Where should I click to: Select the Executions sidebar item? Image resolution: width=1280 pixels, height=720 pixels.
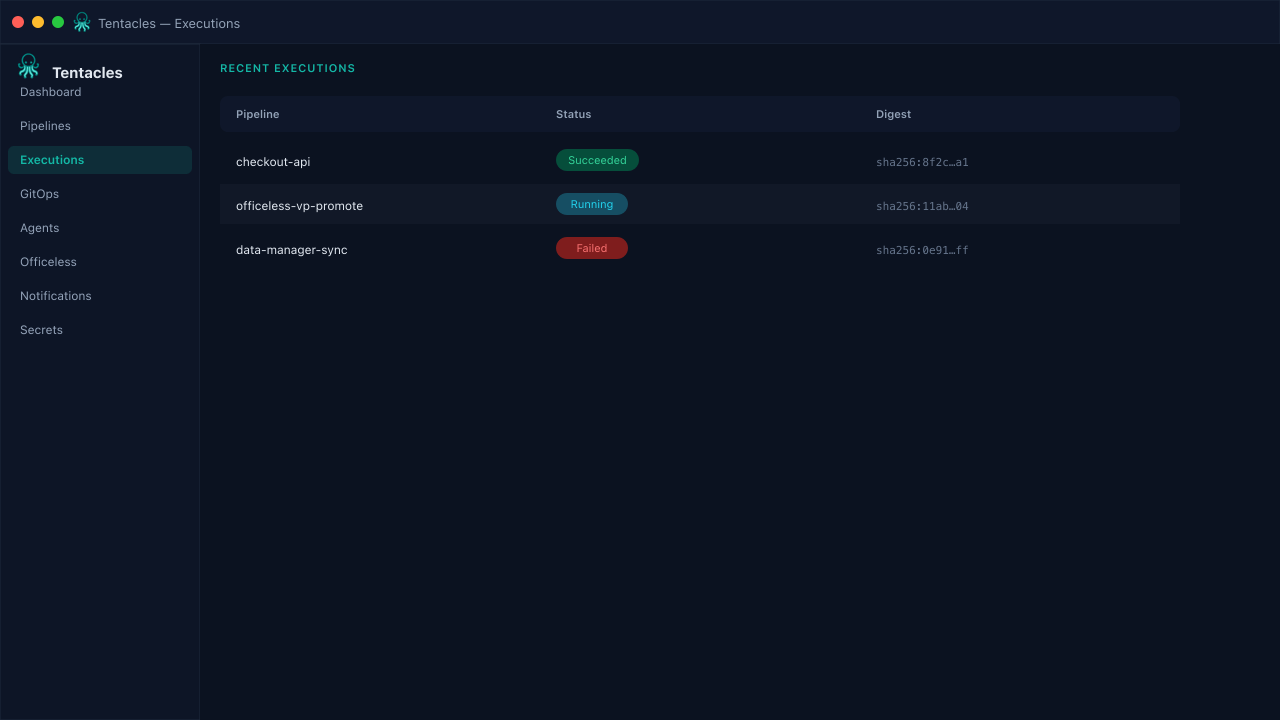coord(100,160)
